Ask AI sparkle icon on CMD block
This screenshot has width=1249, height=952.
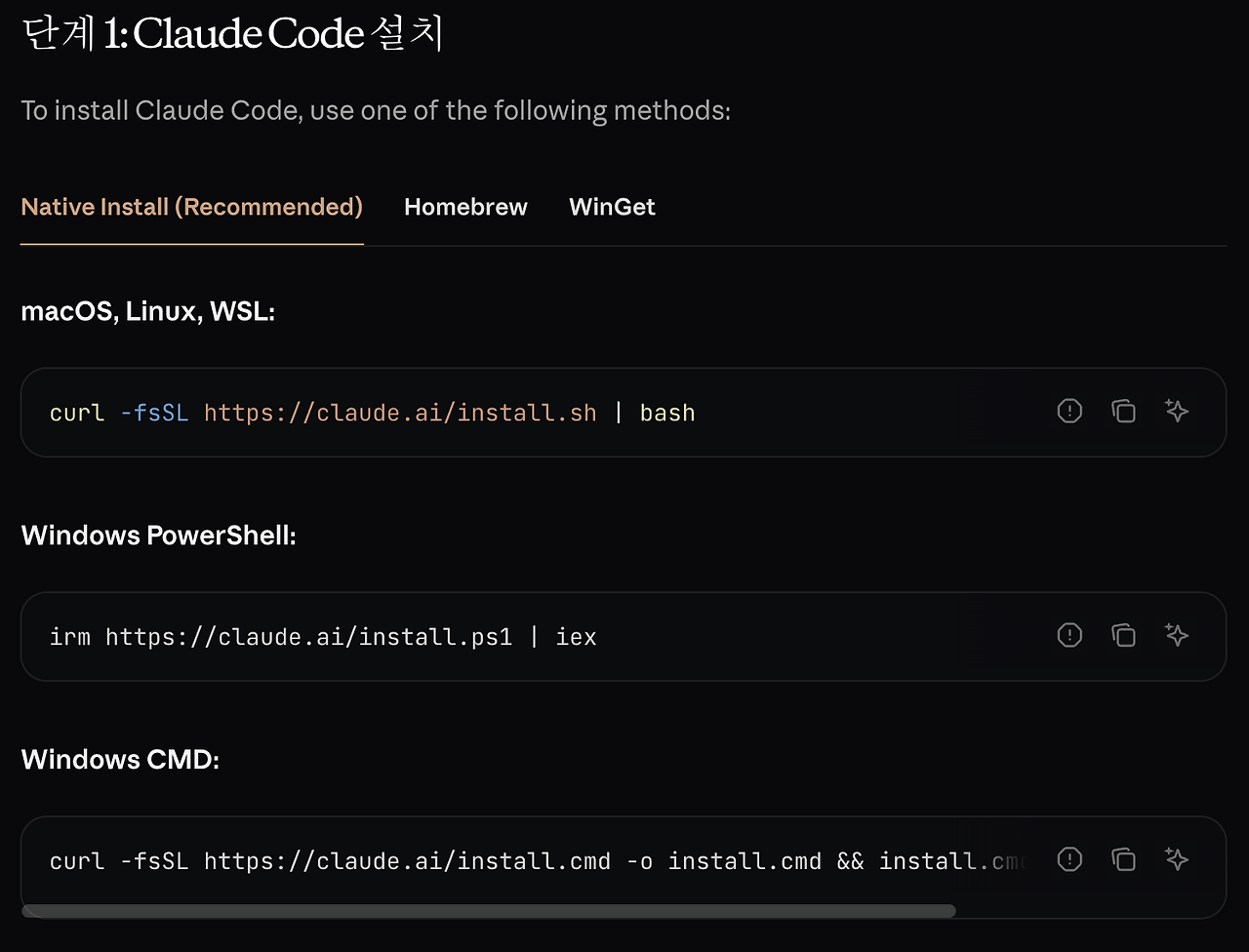(x=1177, y=859)
